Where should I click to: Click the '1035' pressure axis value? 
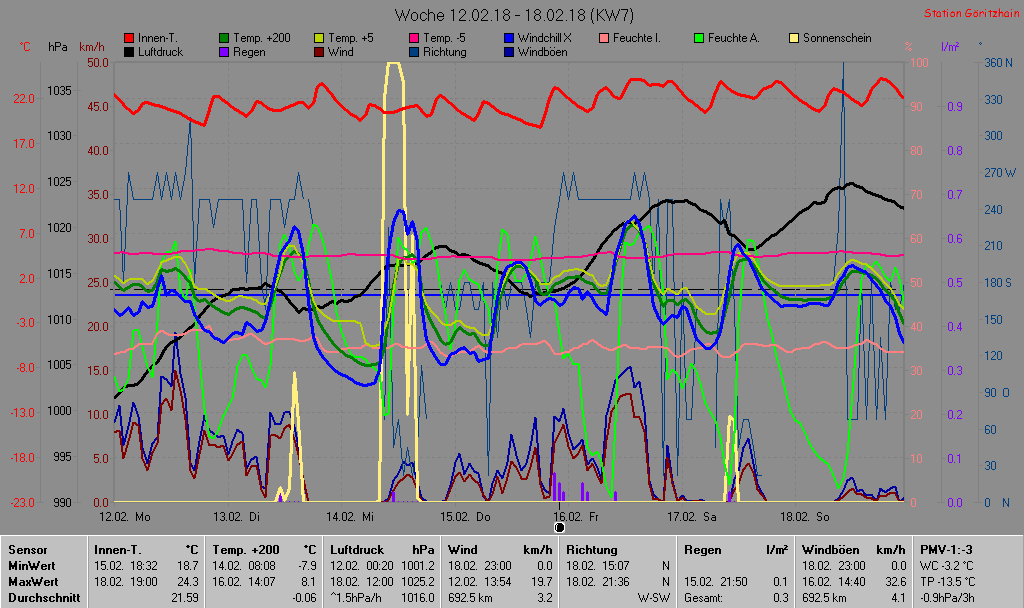[x=59, y=90]
